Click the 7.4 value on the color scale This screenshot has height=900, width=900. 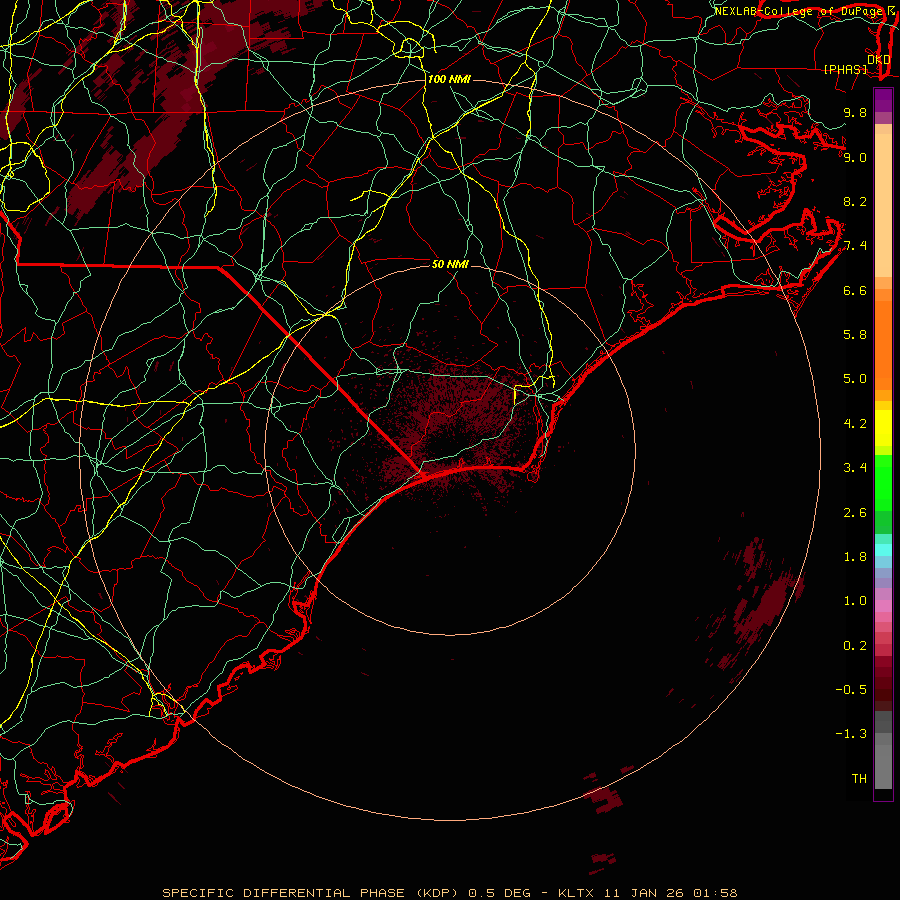(x=855, y=246)
